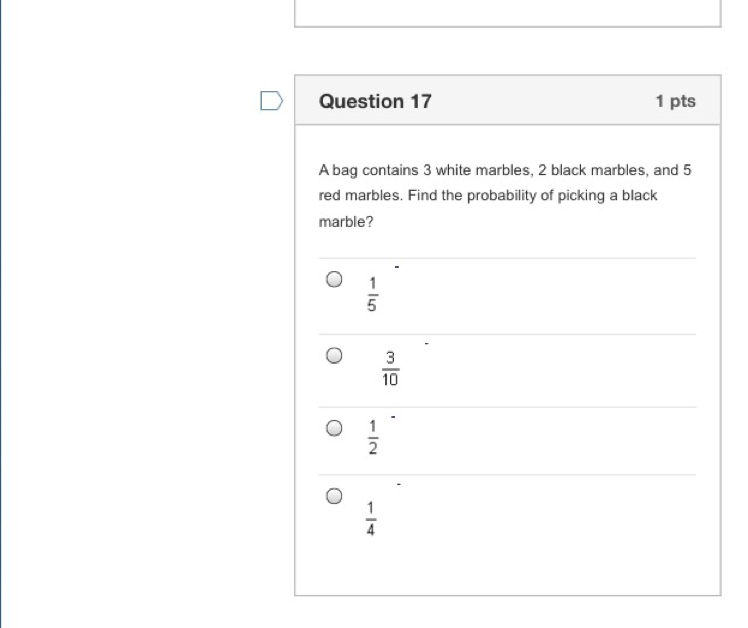Click the "1 pts" points label
The image size is (748, 628).
(x=675, y=101)
